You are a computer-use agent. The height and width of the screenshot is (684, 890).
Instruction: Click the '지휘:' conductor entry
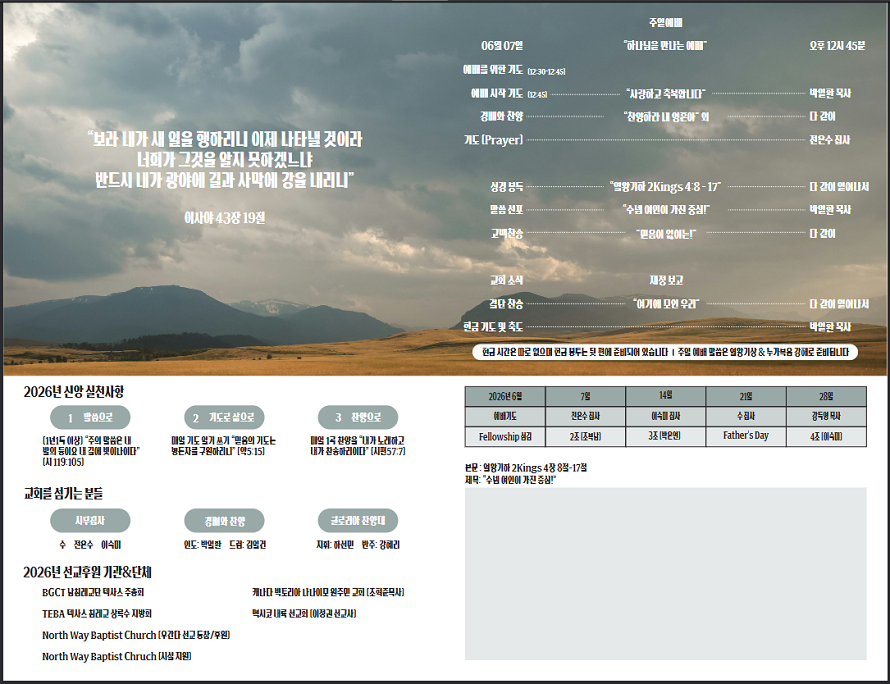coord(335,544)
